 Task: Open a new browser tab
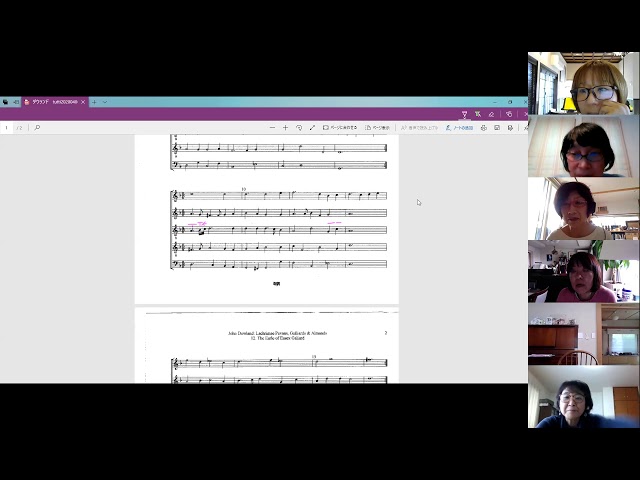coord(94,102)
